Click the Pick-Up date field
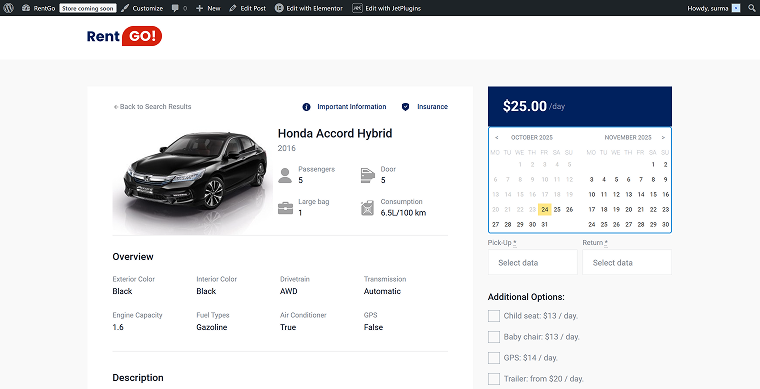Screen dimensions: 760x389 coord(533,262)
